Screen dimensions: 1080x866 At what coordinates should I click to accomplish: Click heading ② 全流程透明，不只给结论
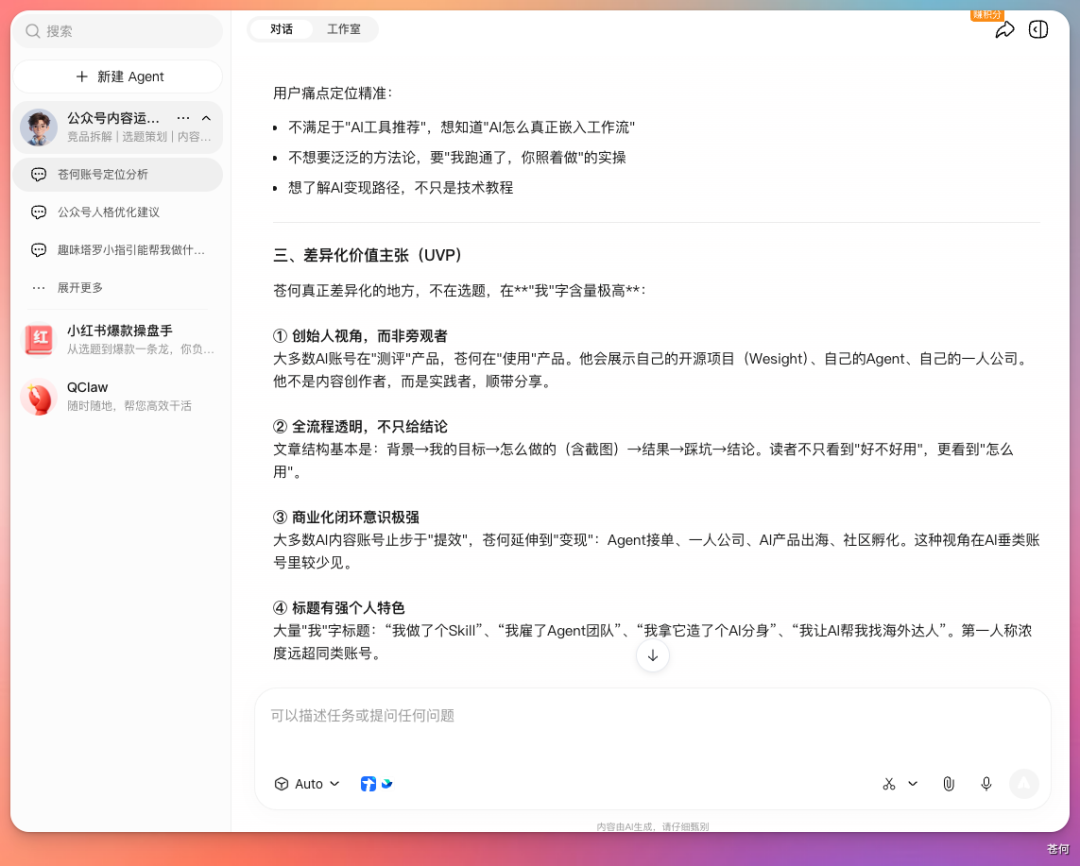coord(360,426)
